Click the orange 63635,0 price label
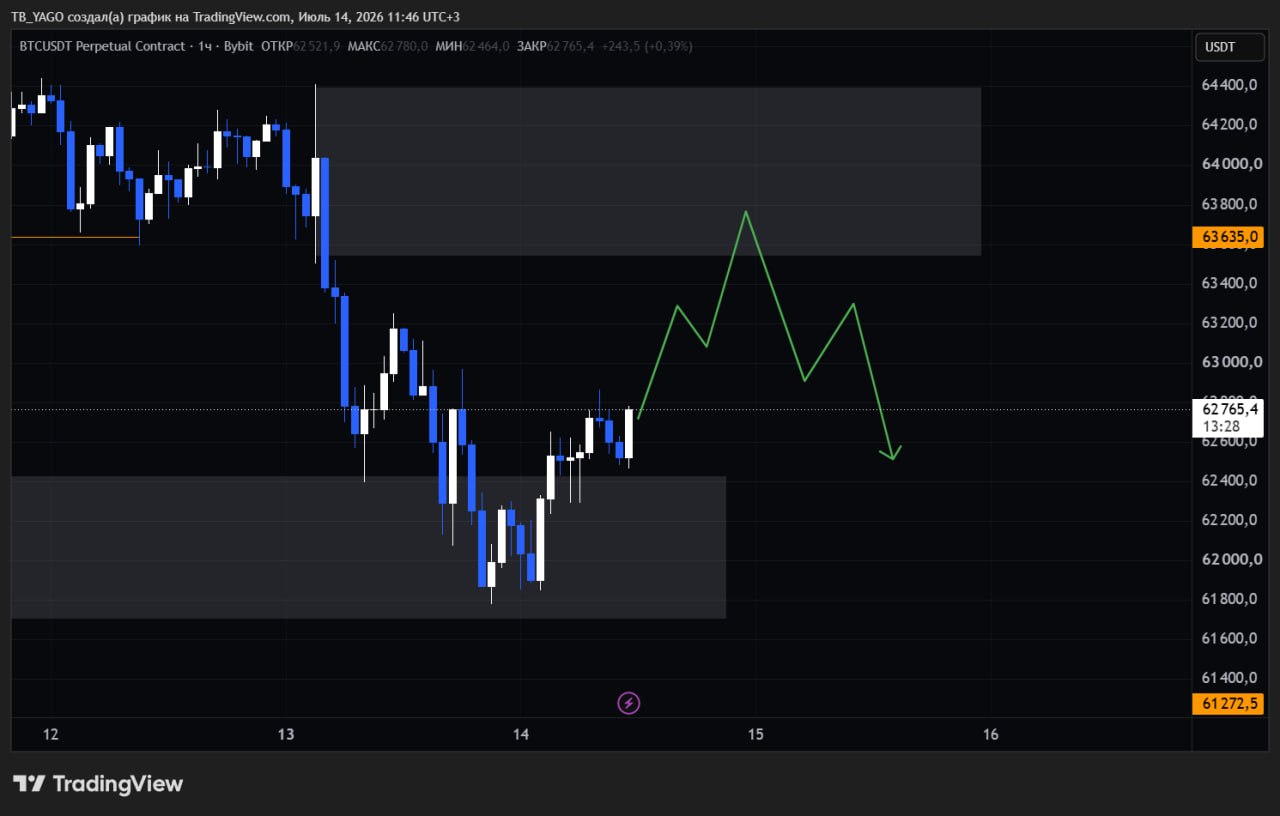The width and height of the screenshot is (1280, 816). pos(1228,237)
